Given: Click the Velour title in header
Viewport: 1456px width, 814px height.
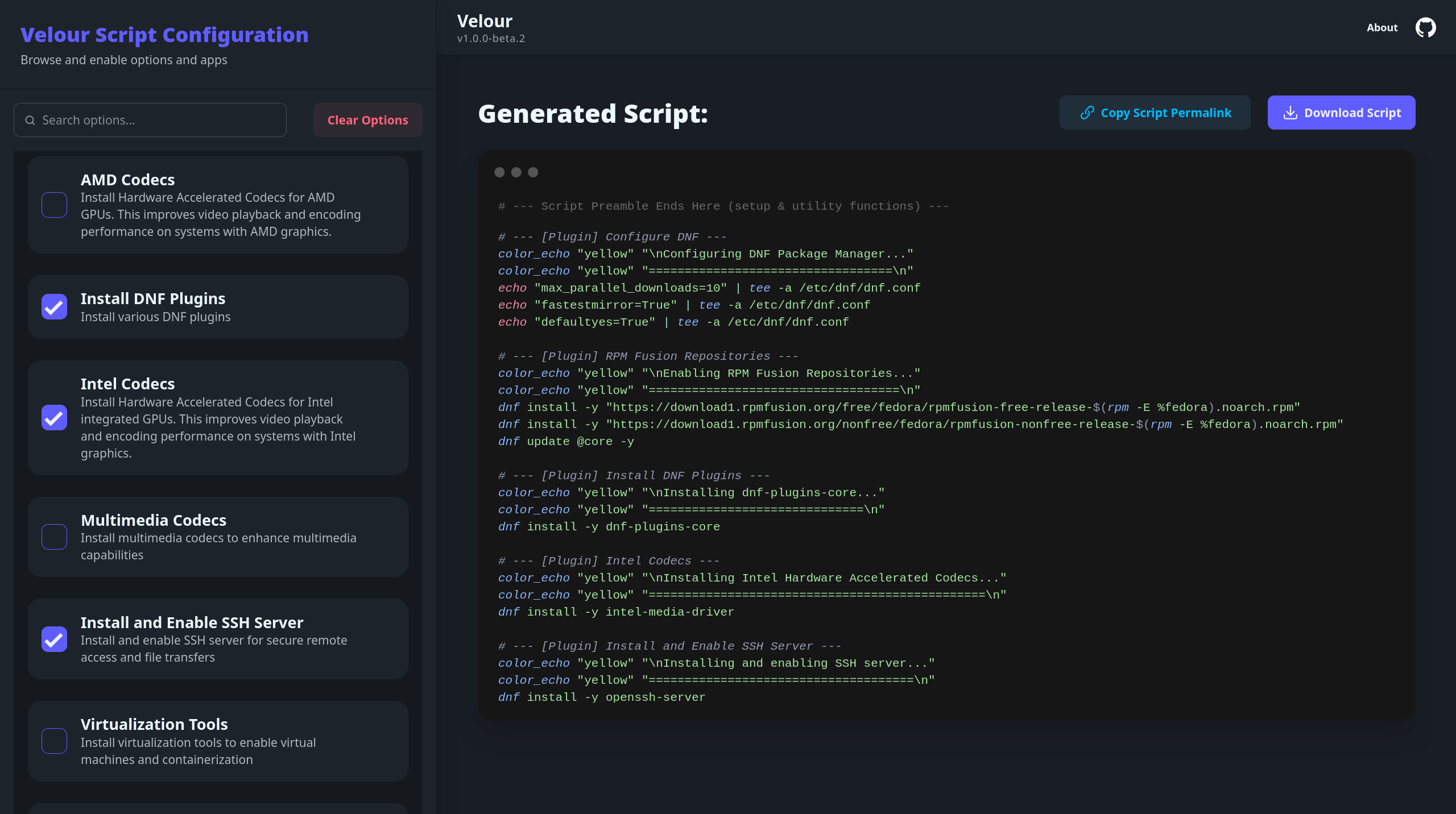Looking at the screenshot, I should click(x=485, y=21).
